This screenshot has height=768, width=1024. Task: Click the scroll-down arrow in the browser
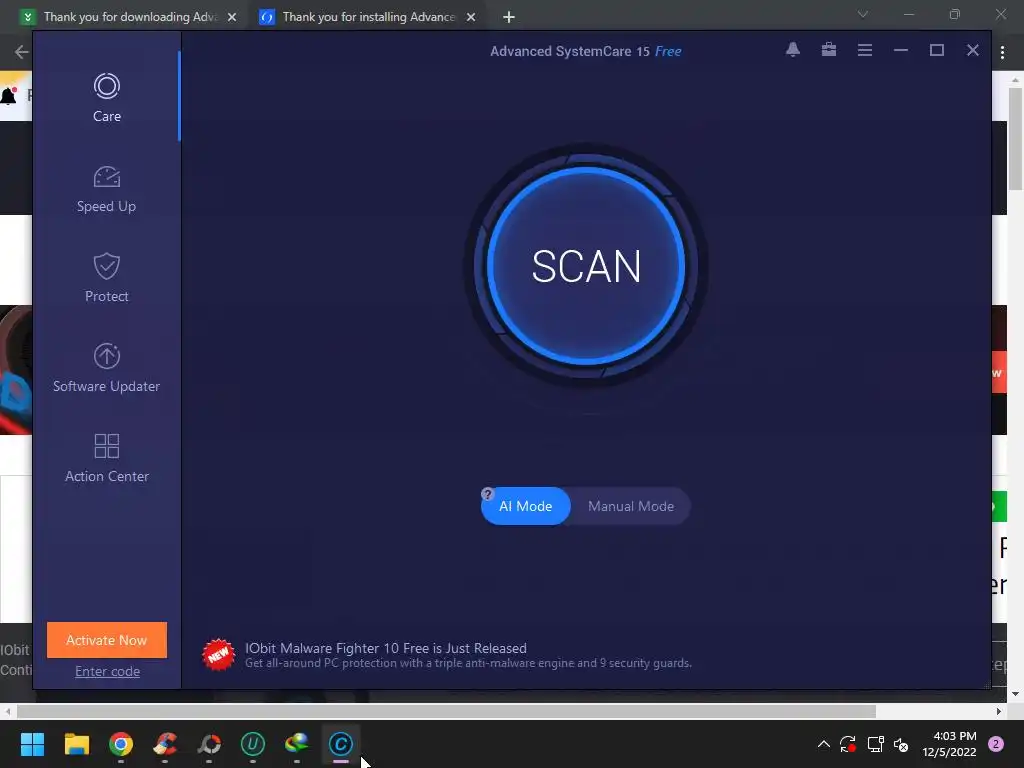click(1015, 694)
